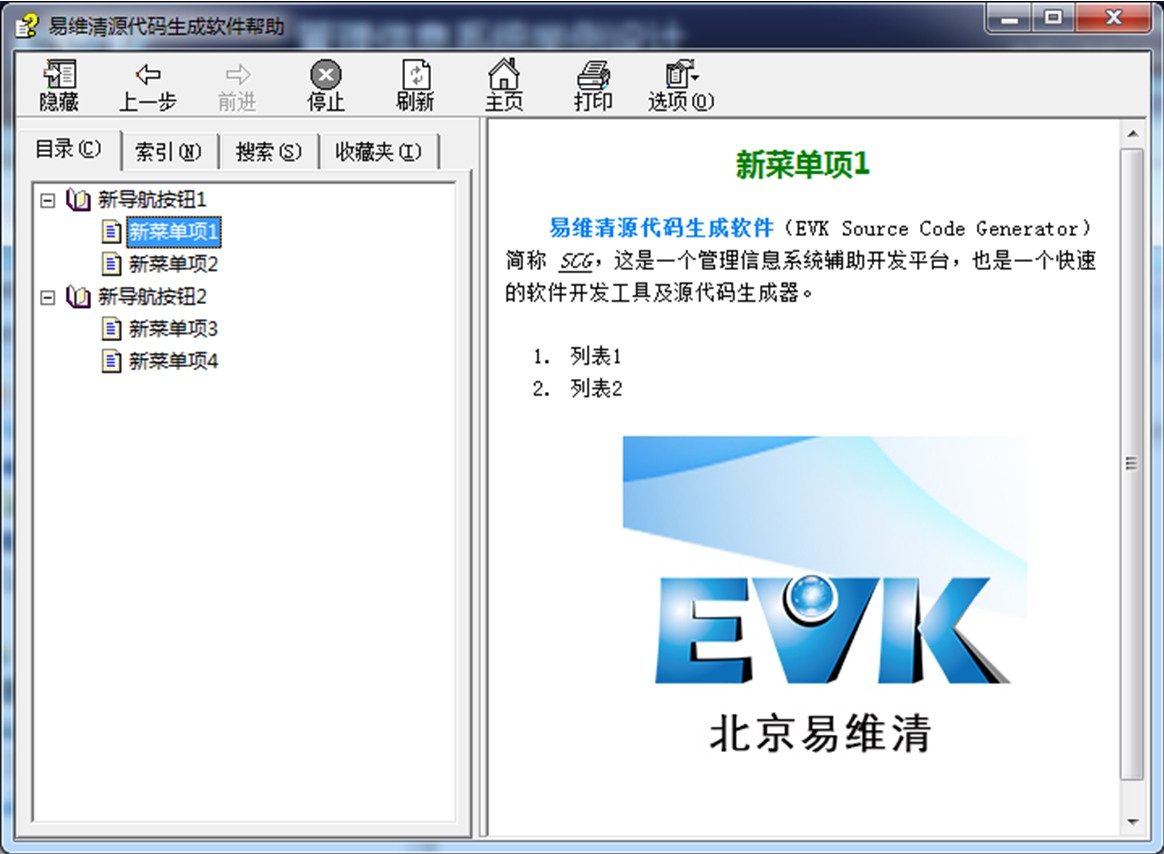Click the 隐藏 (Hide) toolbar icon

tap(59, 74)
